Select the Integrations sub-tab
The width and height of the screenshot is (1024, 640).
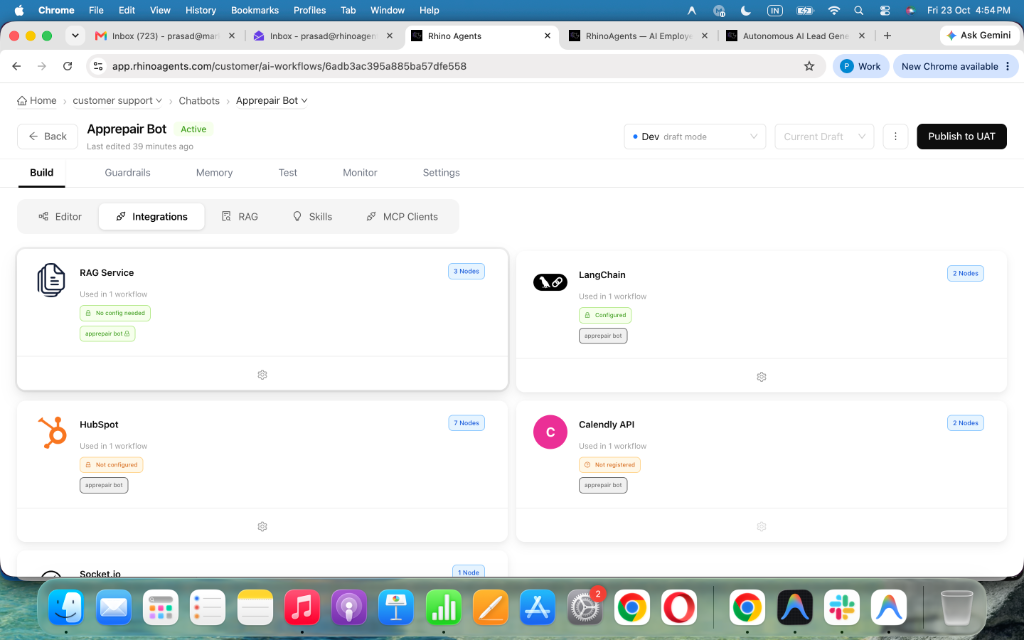(152, 216)
